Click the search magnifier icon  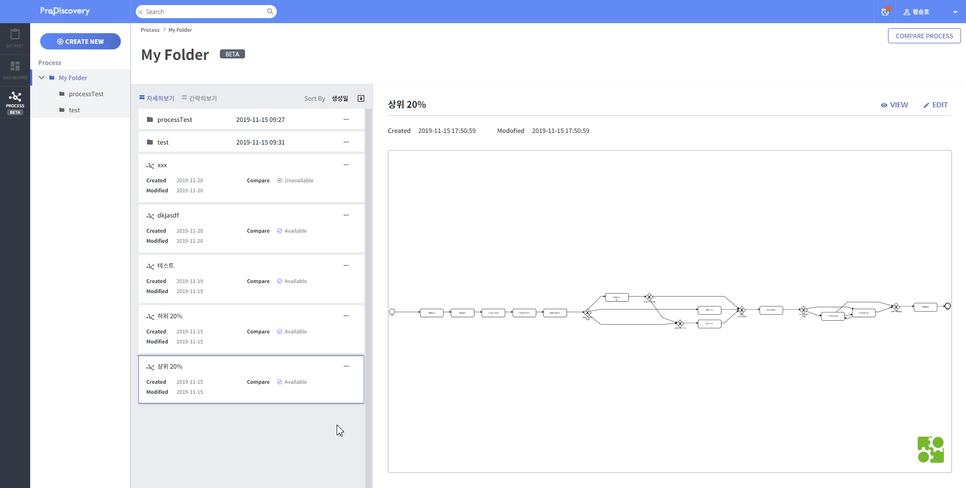click(x=270, y=12)
